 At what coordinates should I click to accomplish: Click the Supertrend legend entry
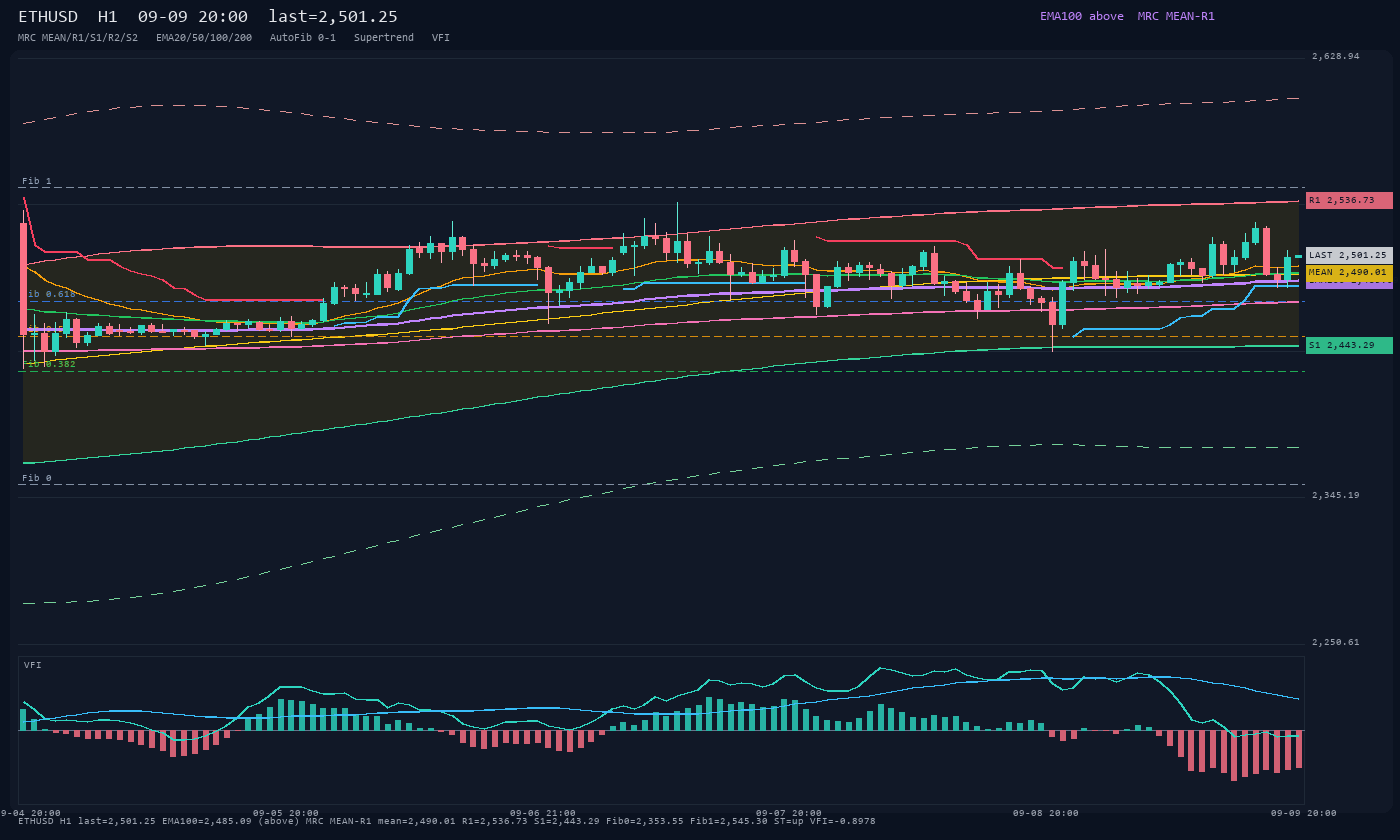[x=384, y=37]
